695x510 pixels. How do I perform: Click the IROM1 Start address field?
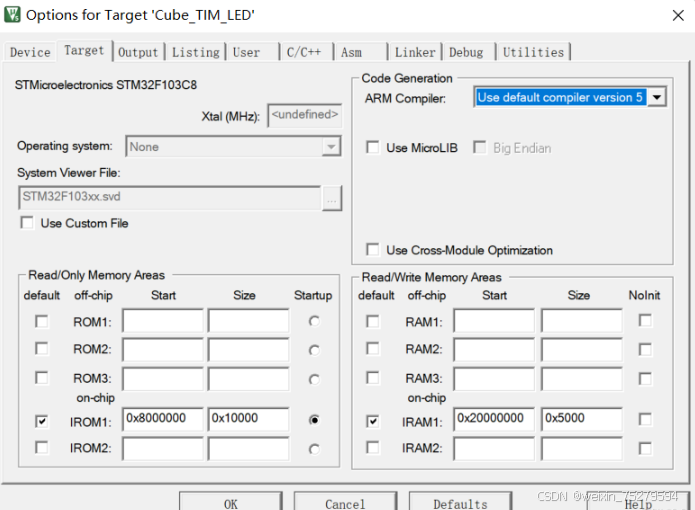163,419
